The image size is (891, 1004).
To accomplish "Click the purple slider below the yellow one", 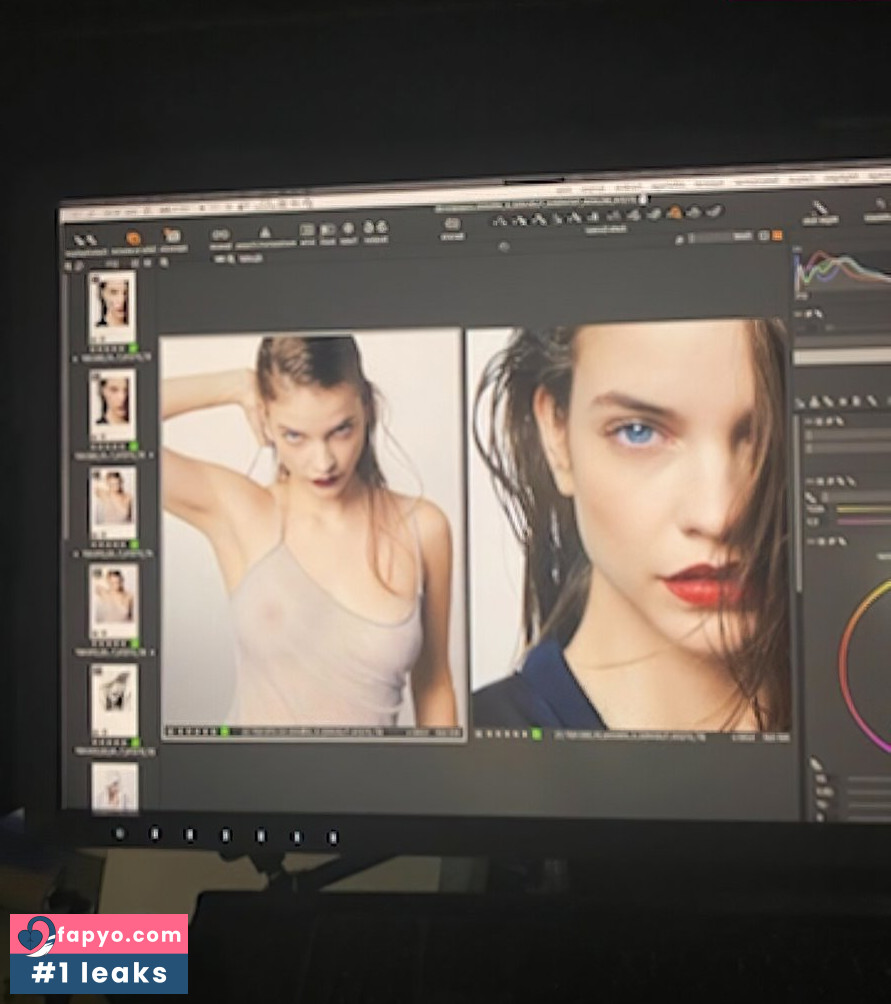I will point(863,522).
